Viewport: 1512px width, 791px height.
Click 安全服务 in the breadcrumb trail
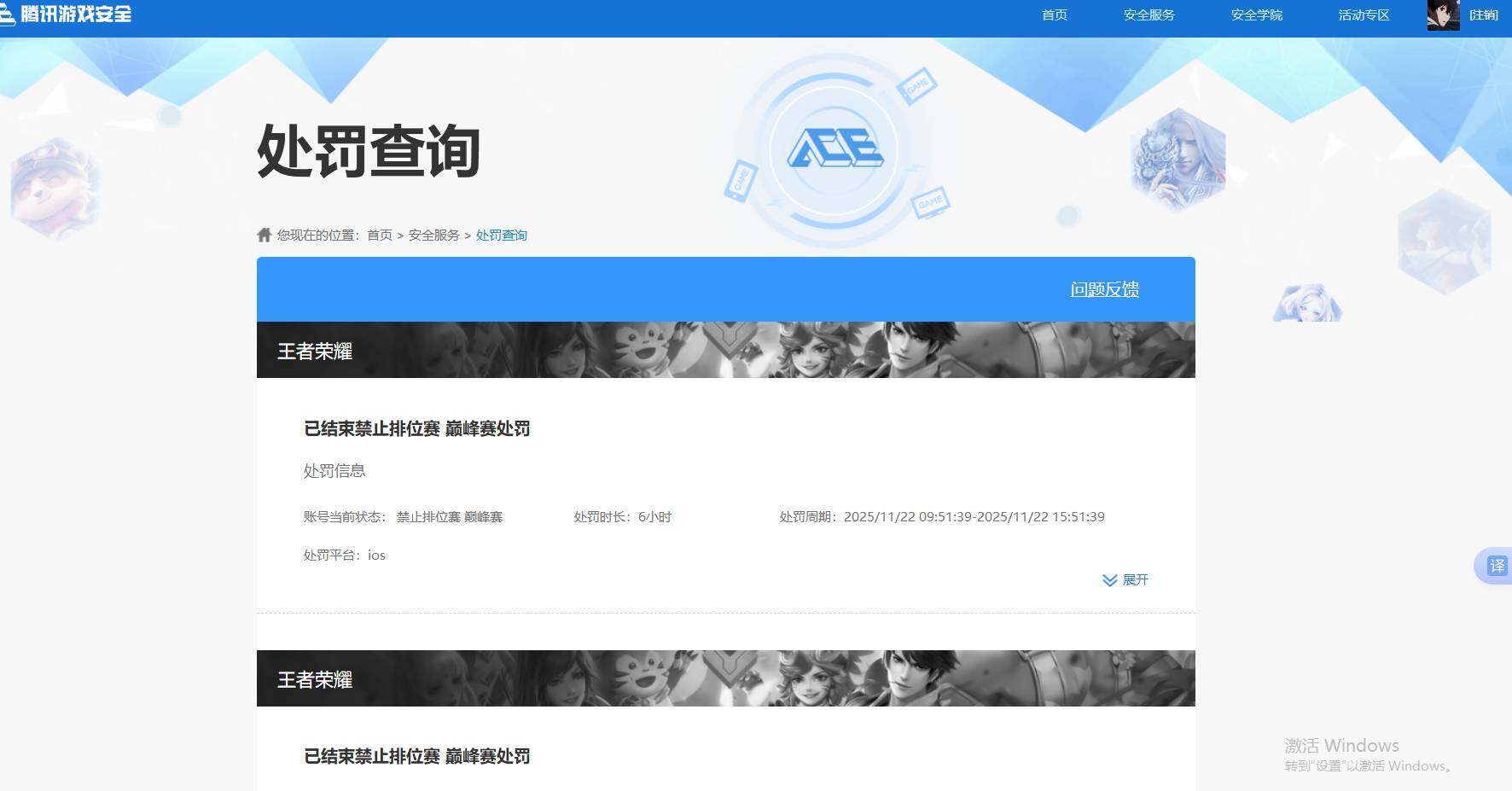[432, 235]
